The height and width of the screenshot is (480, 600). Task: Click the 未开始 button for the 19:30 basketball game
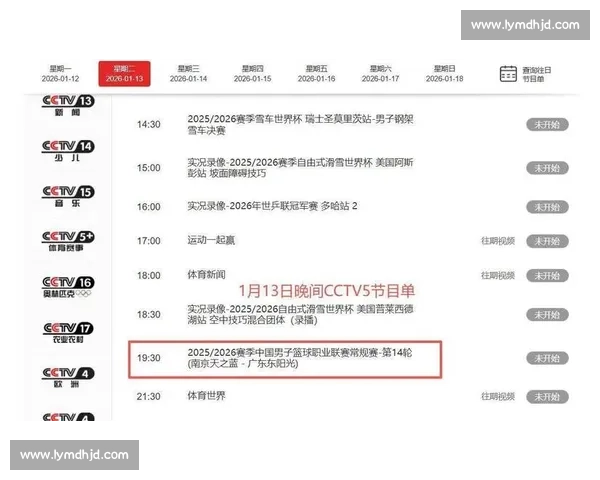click(547, 358)
